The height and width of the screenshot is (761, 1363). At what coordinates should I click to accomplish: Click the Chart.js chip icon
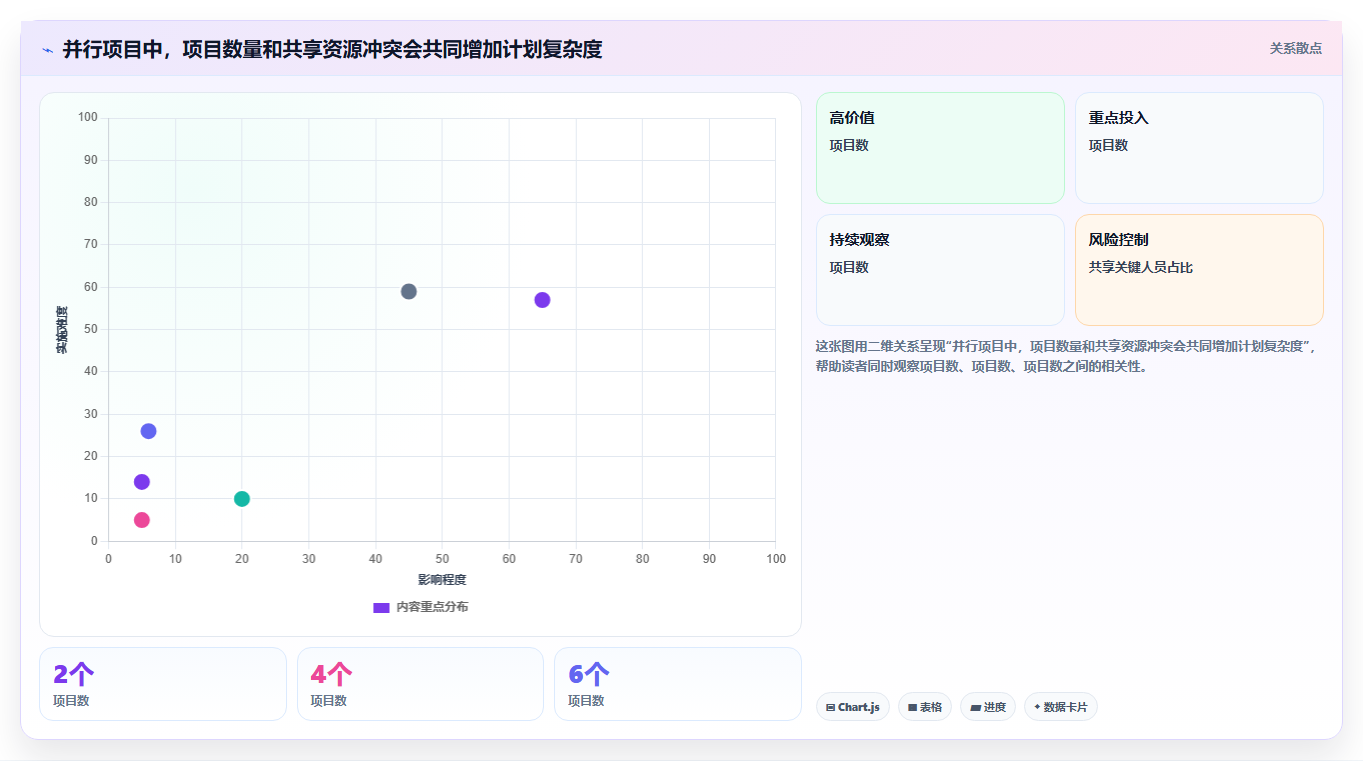click(831, 707)
